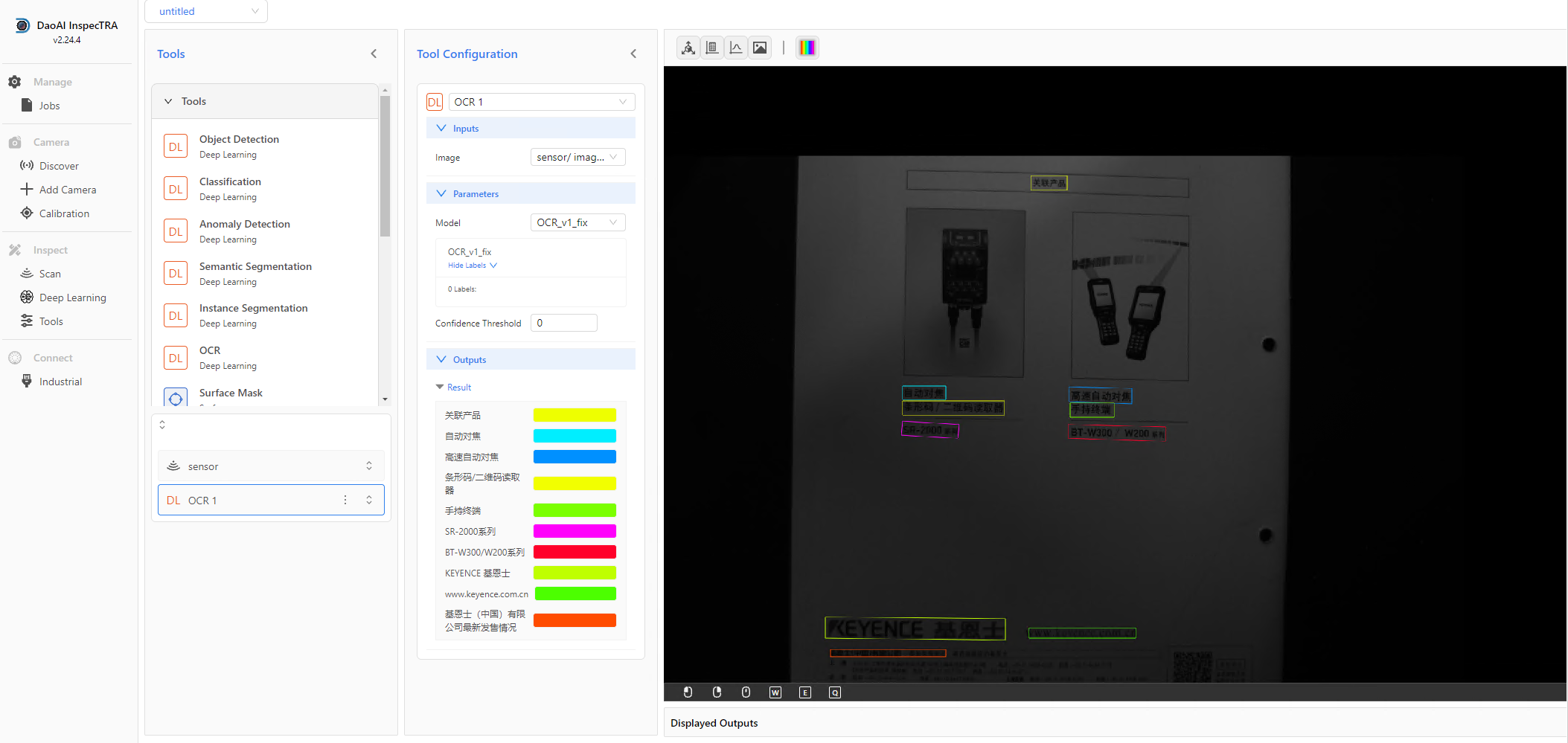This screenshot has width=1568, height=743.
Task: Click the Confidence Threshold input field
Action: 563,323
